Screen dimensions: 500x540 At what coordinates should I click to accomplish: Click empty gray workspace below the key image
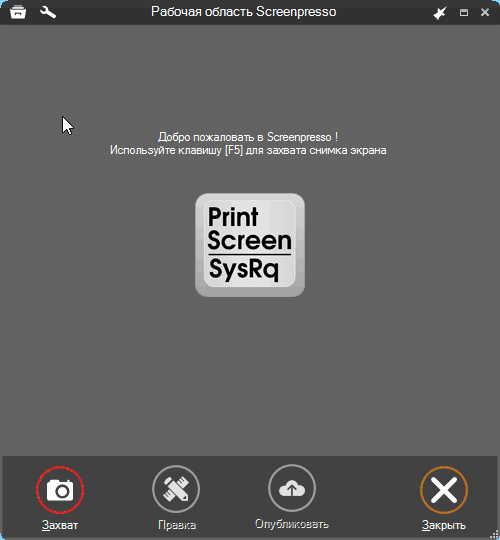tap(250, 375)
